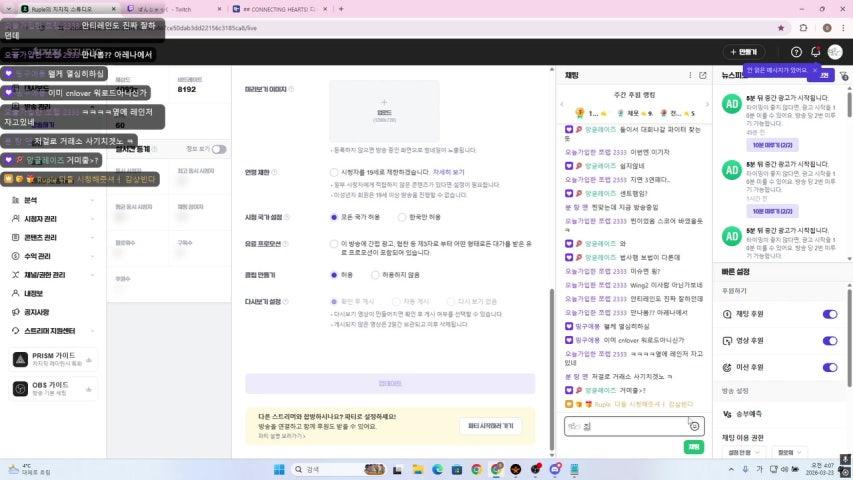Show next weekly donation ranking arrow

click(x=707, y=104)
